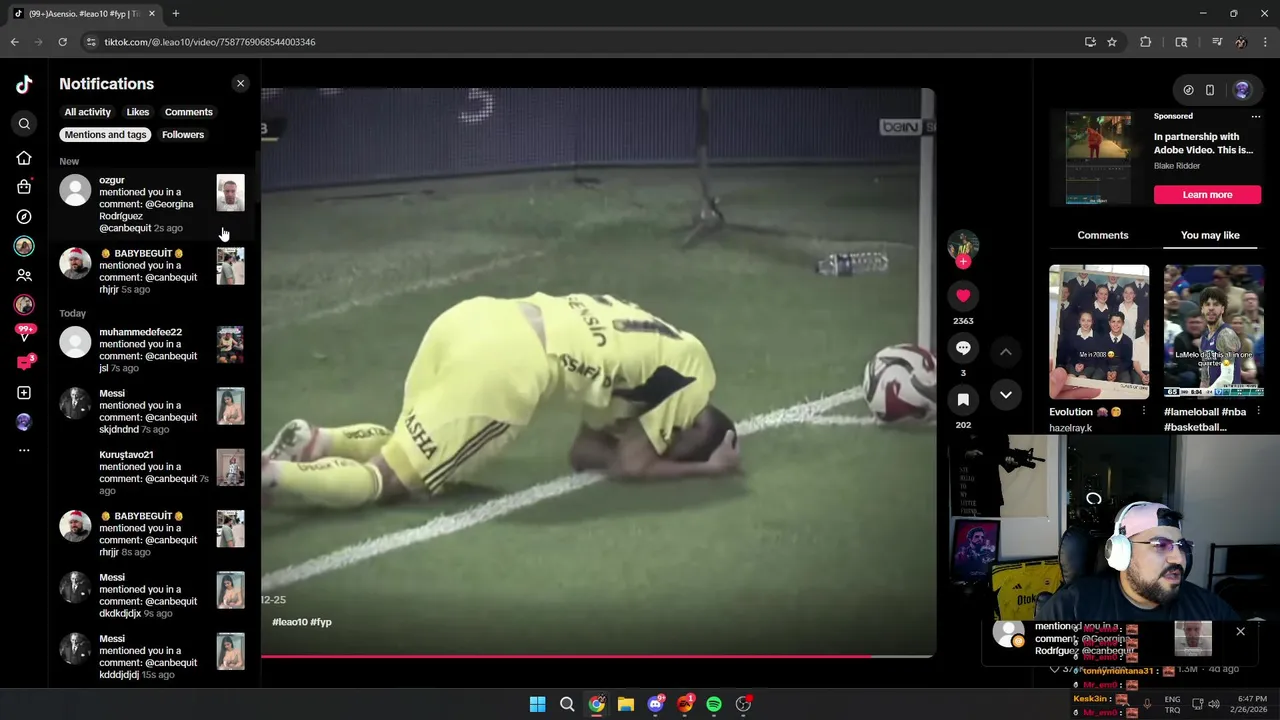Save video with the bookmark button

point(963,400)
